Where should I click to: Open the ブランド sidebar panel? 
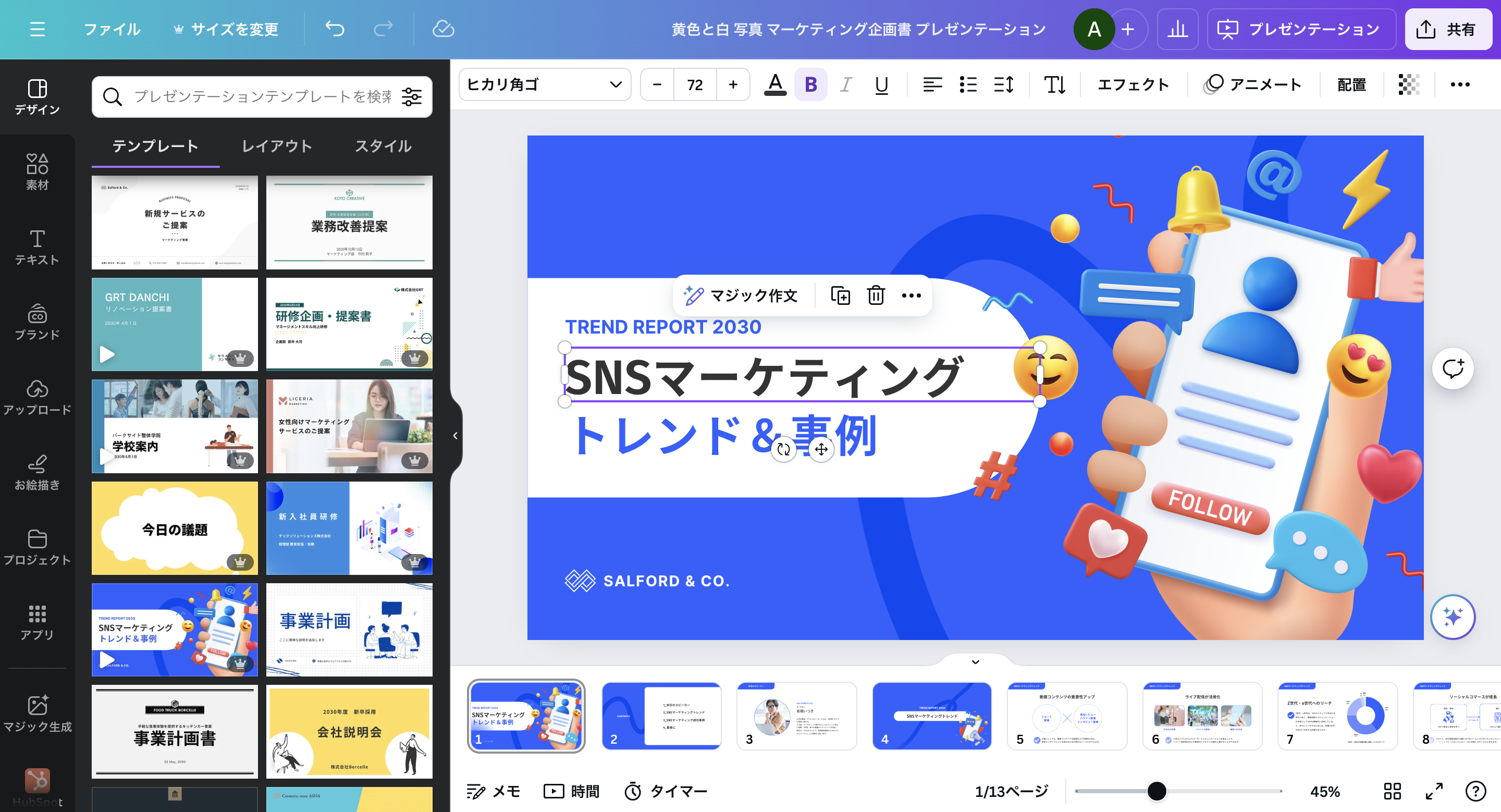tap(38, 322)
